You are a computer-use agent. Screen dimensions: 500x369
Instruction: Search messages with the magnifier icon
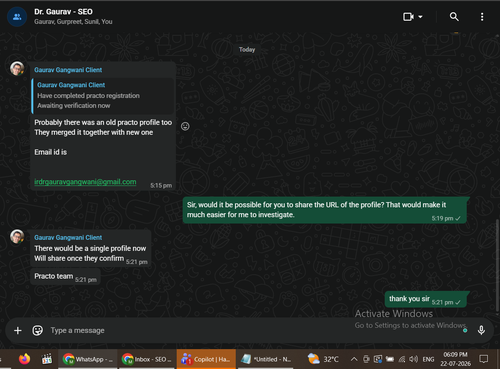[454, 17]
